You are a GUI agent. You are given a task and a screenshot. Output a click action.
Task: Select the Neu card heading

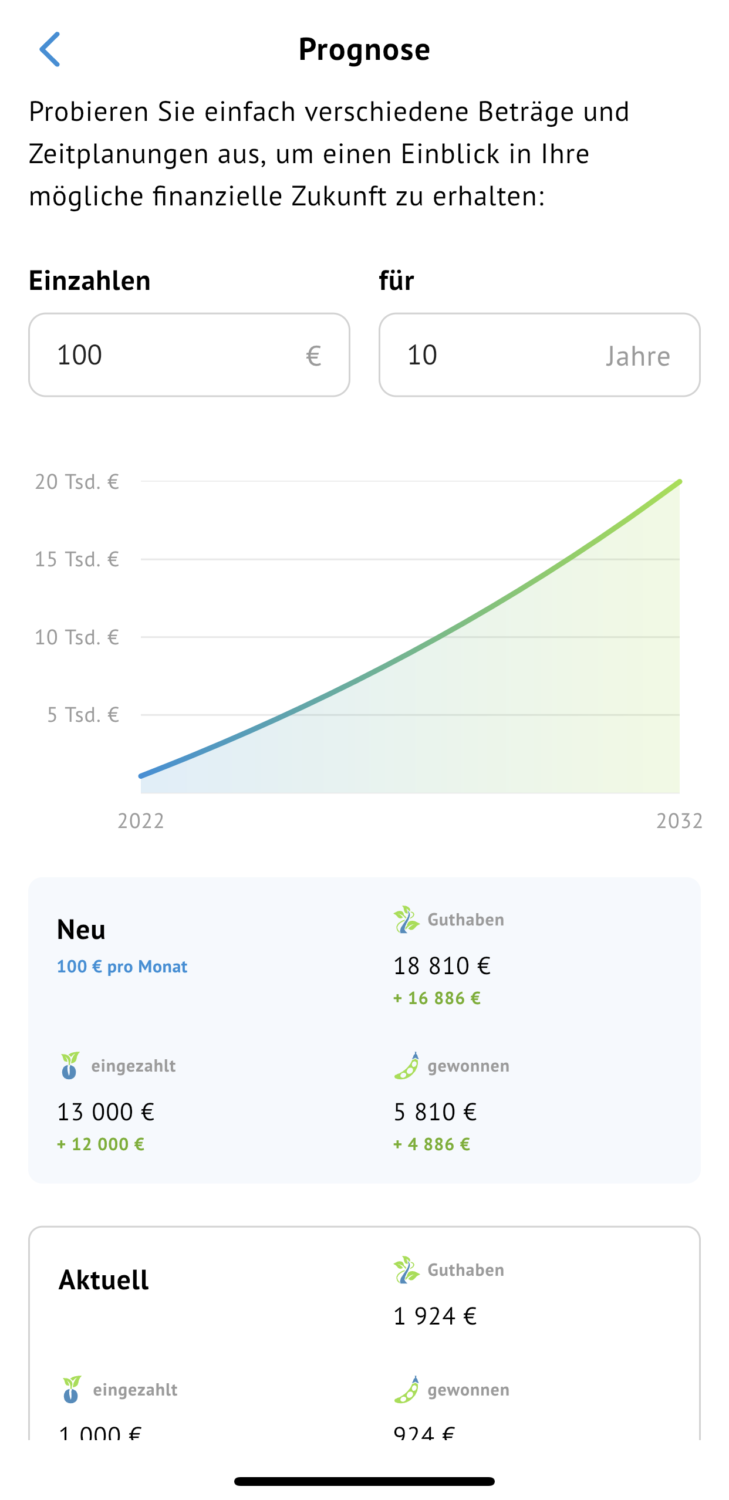click(81, 930)
